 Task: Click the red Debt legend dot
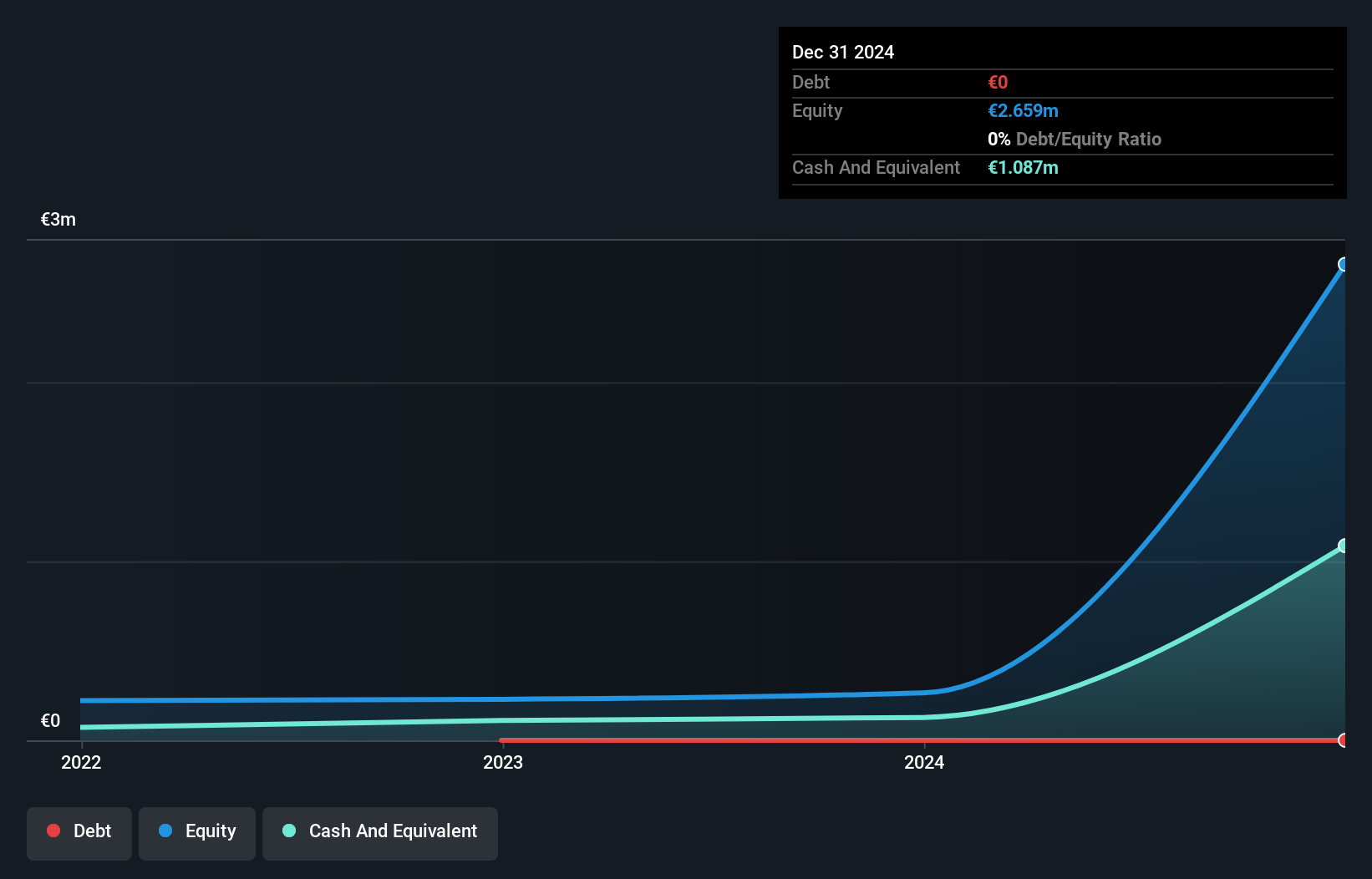(53, 831)
